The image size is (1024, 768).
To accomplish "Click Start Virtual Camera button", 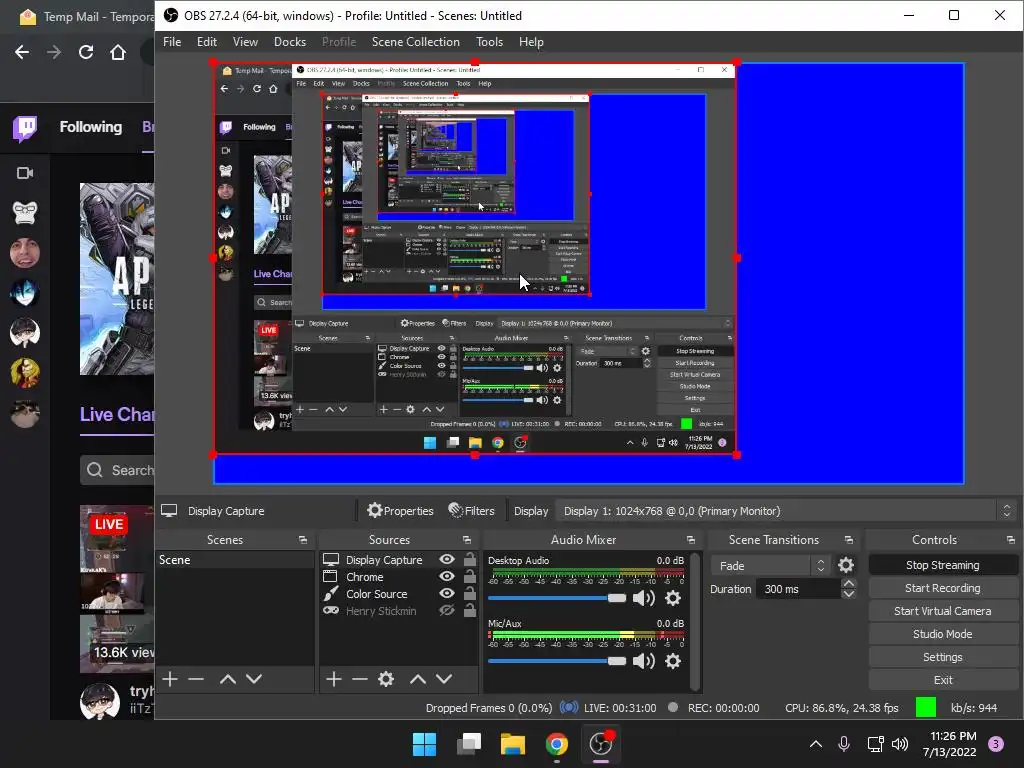I will coord(942,611).
